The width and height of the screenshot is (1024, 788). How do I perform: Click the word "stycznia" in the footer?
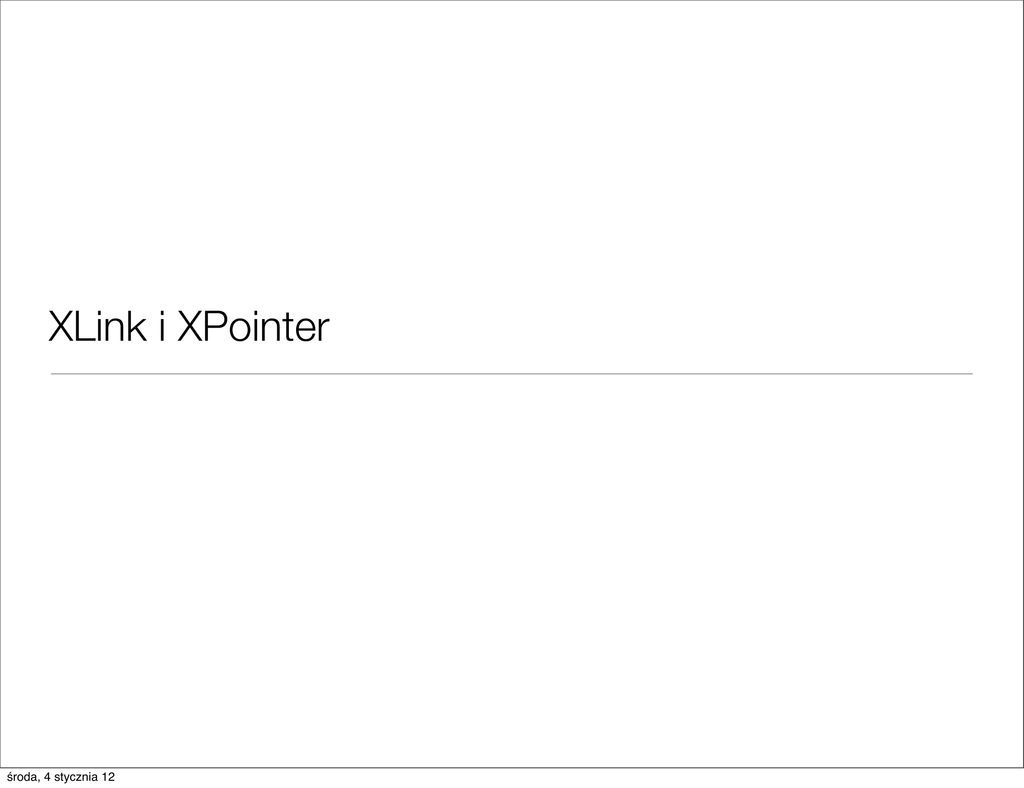(78, 778)
